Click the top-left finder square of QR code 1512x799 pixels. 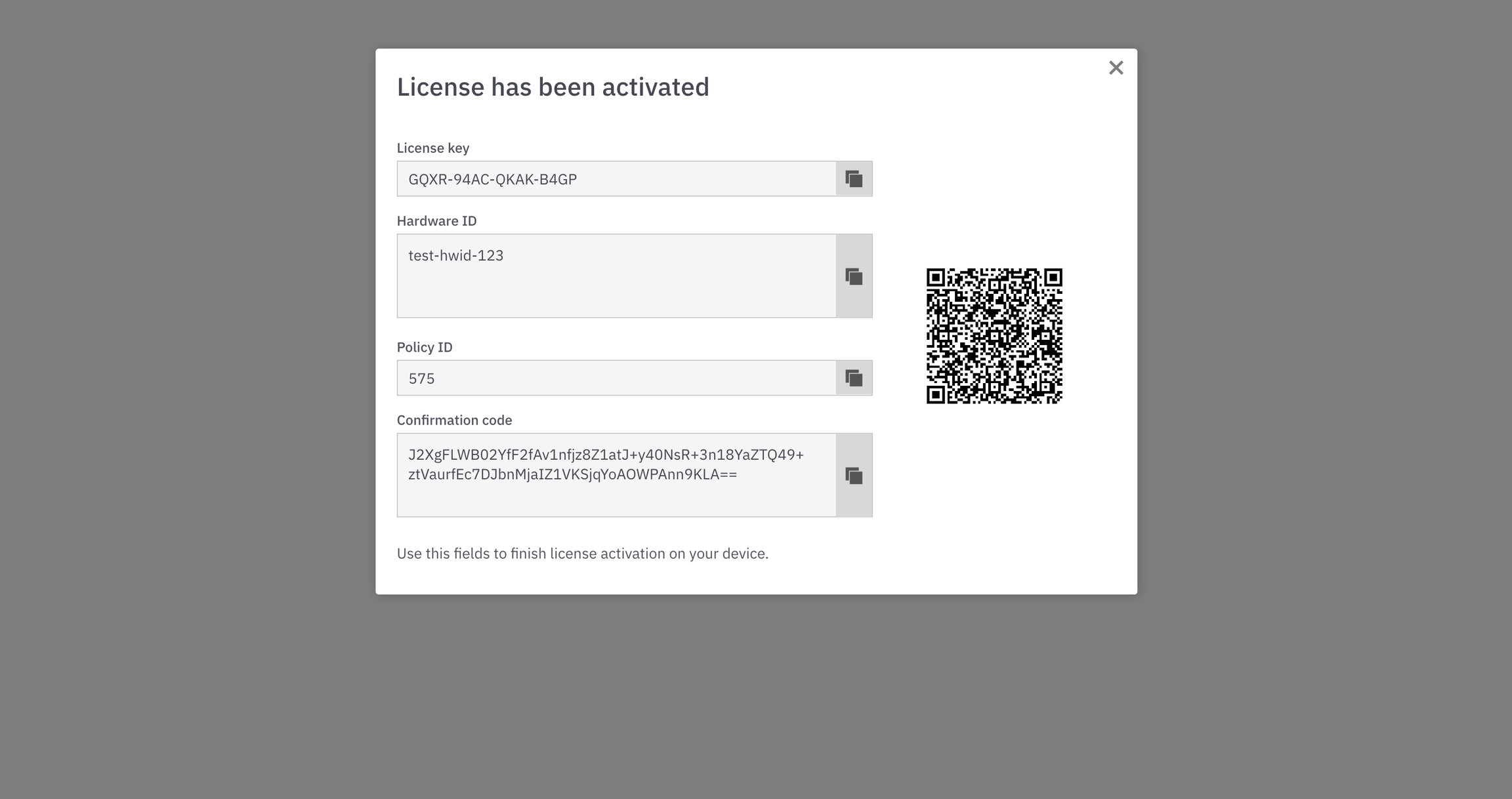pos(936,277)
